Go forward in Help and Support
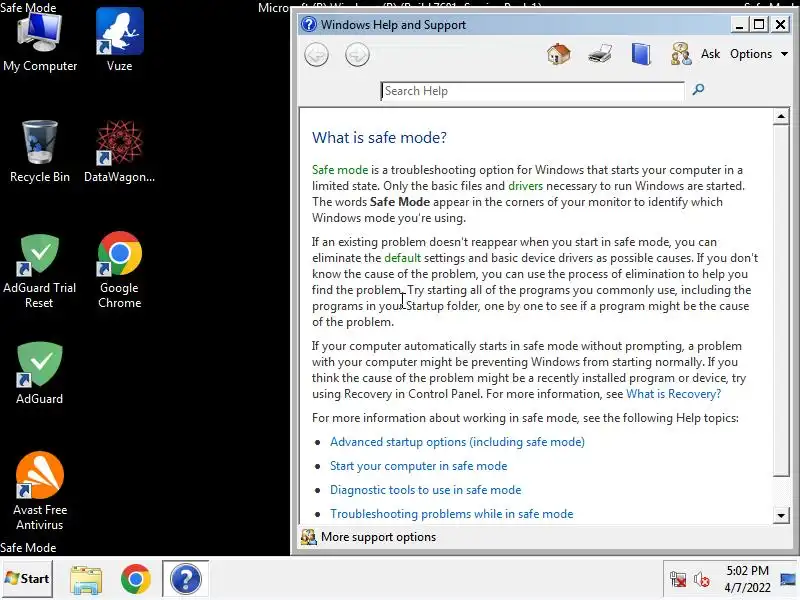The height and width of the screenshot is (600, 800). pos(357,55)
